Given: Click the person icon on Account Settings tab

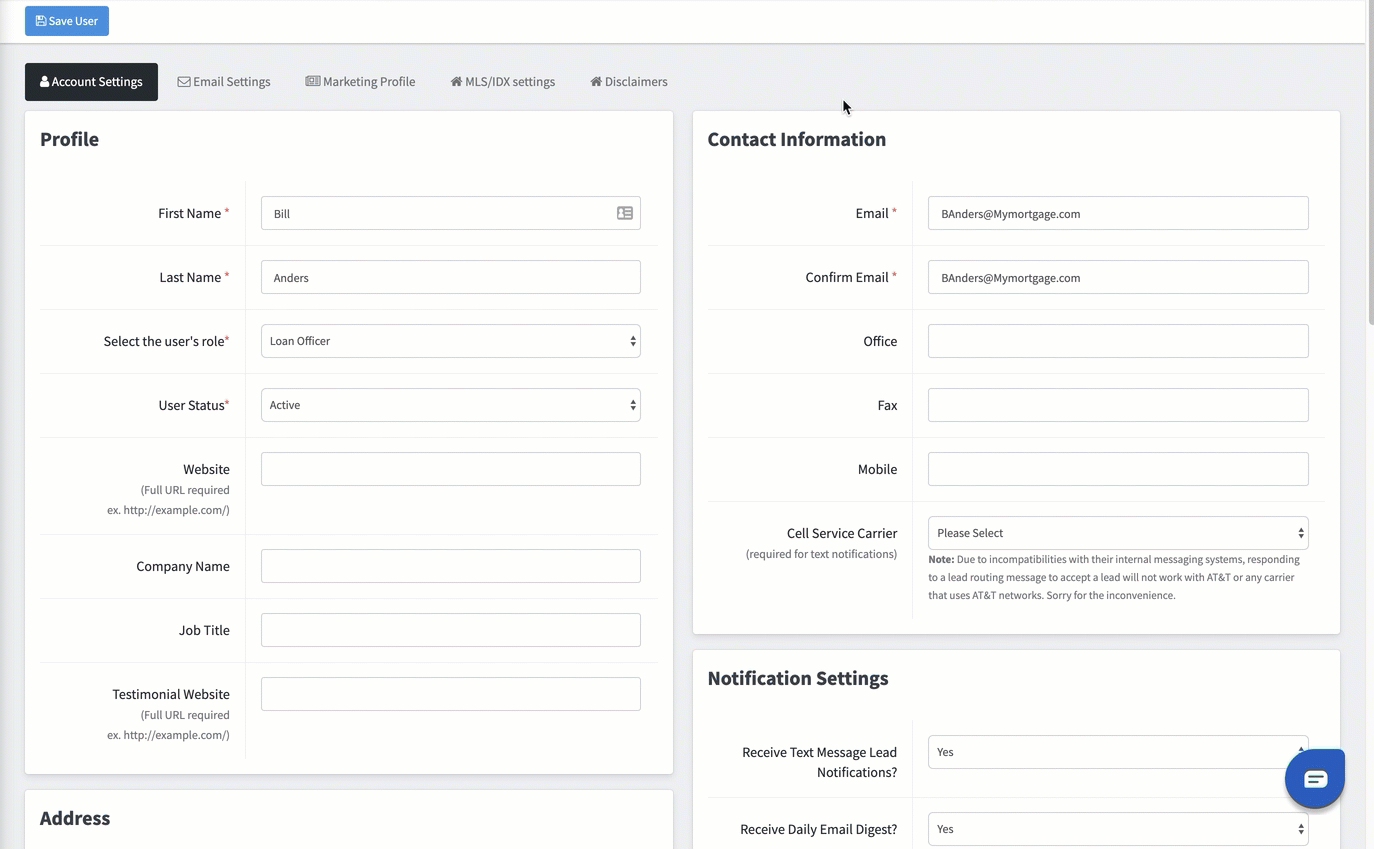Looking at the screenshot, I should coord(44,81).
